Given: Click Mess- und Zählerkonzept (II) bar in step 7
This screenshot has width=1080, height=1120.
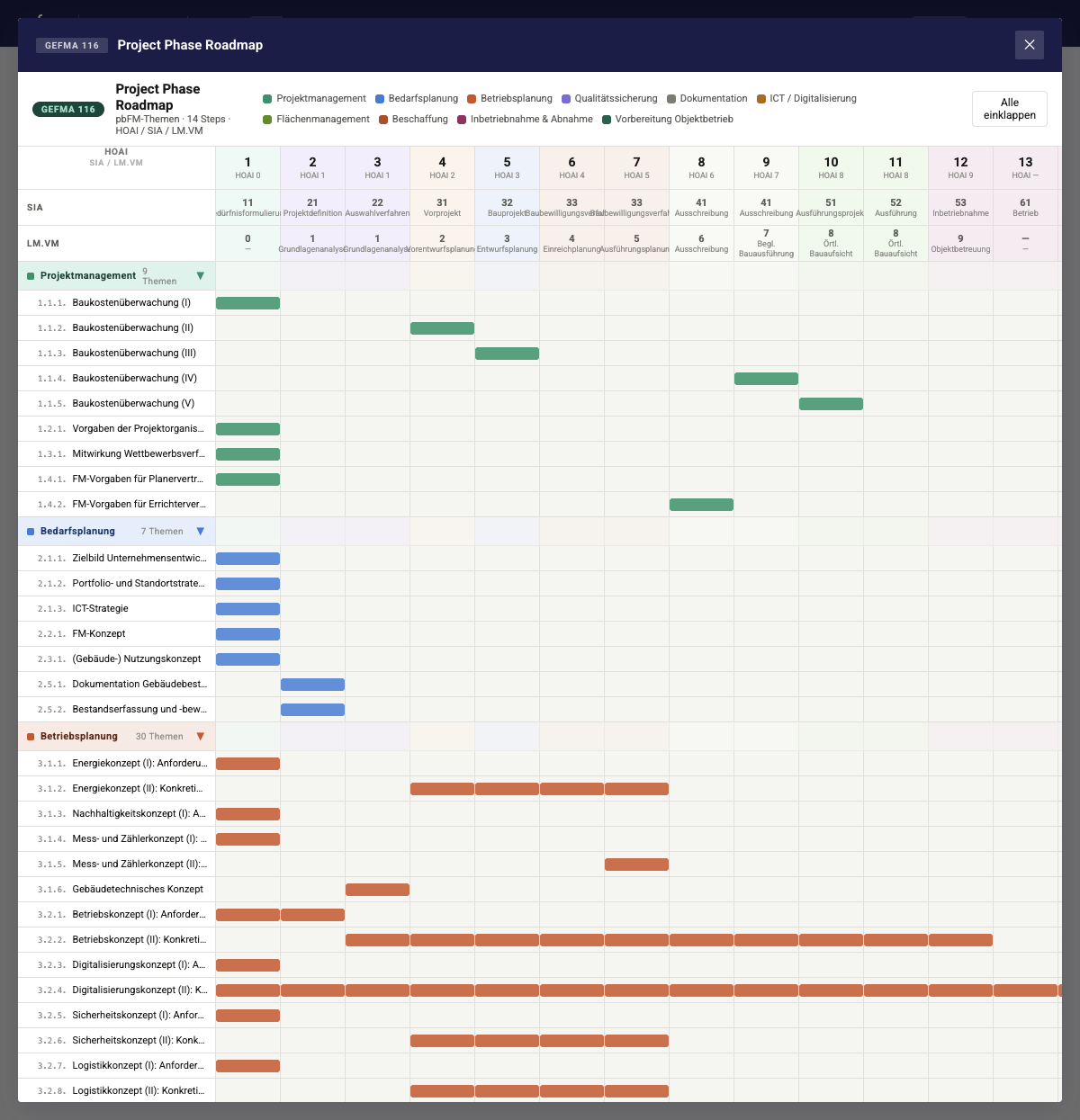Looking at the screenshot, I should pos(636,865).
